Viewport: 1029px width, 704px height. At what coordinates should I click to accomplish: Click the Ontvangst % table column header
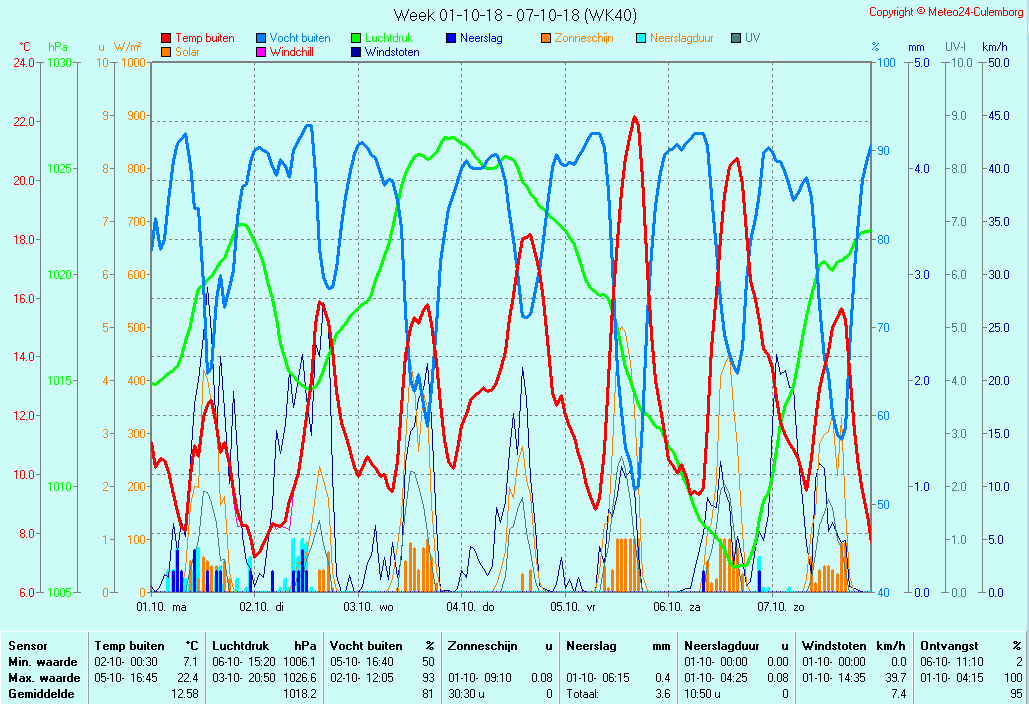tap(970, 646)
